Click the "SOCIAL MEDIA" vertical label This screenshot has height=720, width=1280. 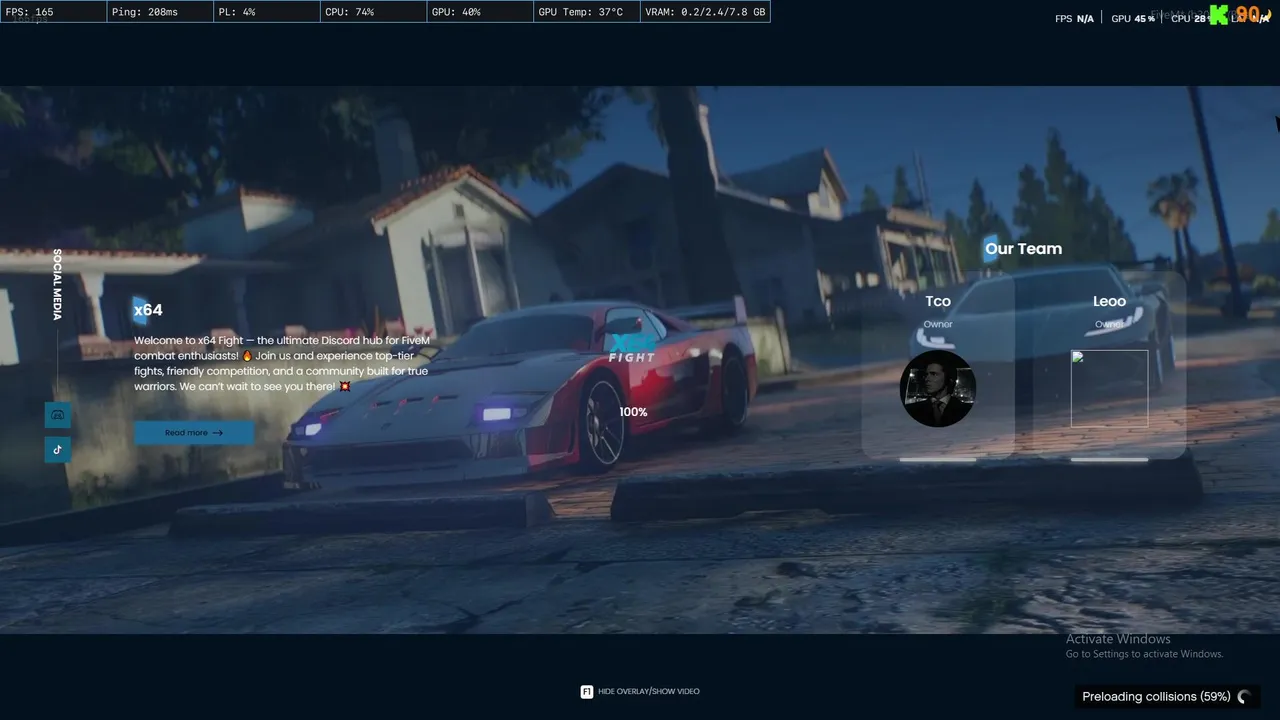click(x=57, y=285)
